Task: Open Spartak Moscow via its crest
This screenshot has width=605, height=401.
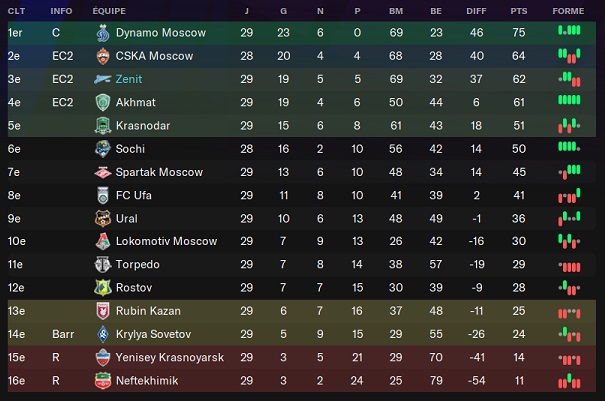Action: [x=101, y=172]
